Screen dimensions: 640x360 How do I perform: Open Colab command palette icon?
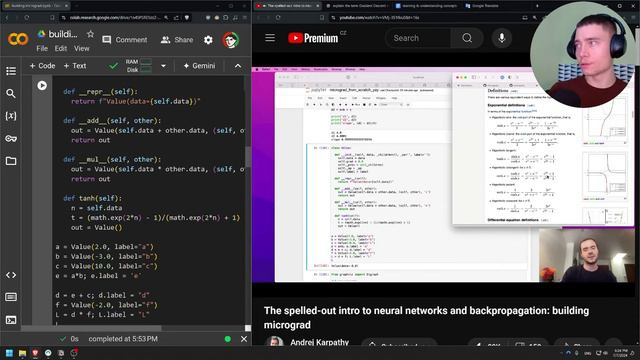(11, 297)
